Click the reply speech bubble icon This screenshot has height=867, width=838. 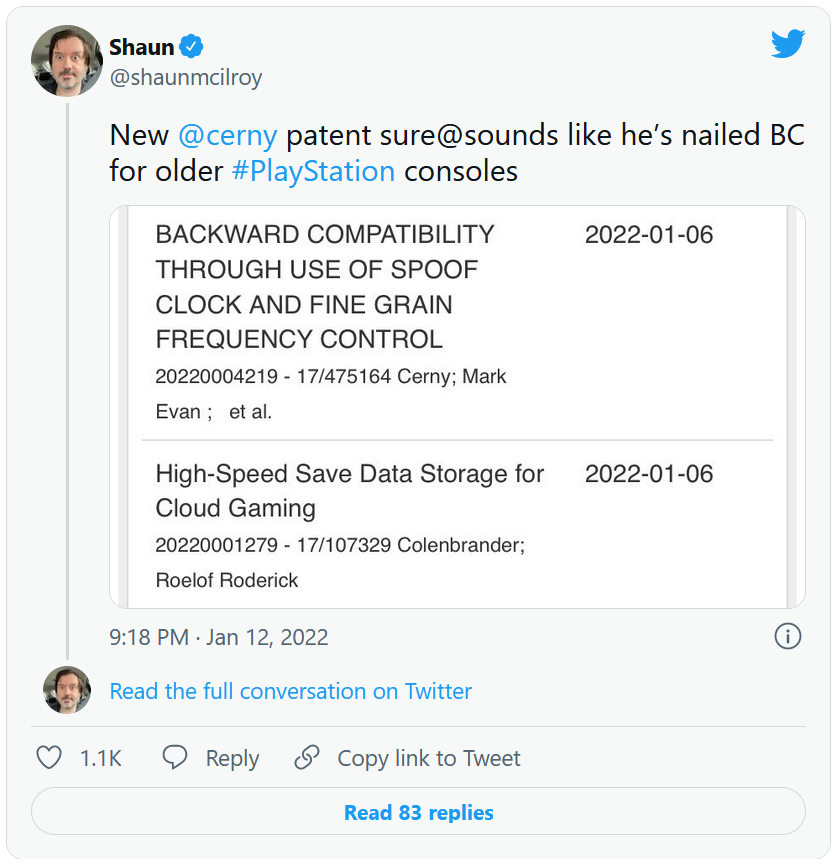point(175,758)
